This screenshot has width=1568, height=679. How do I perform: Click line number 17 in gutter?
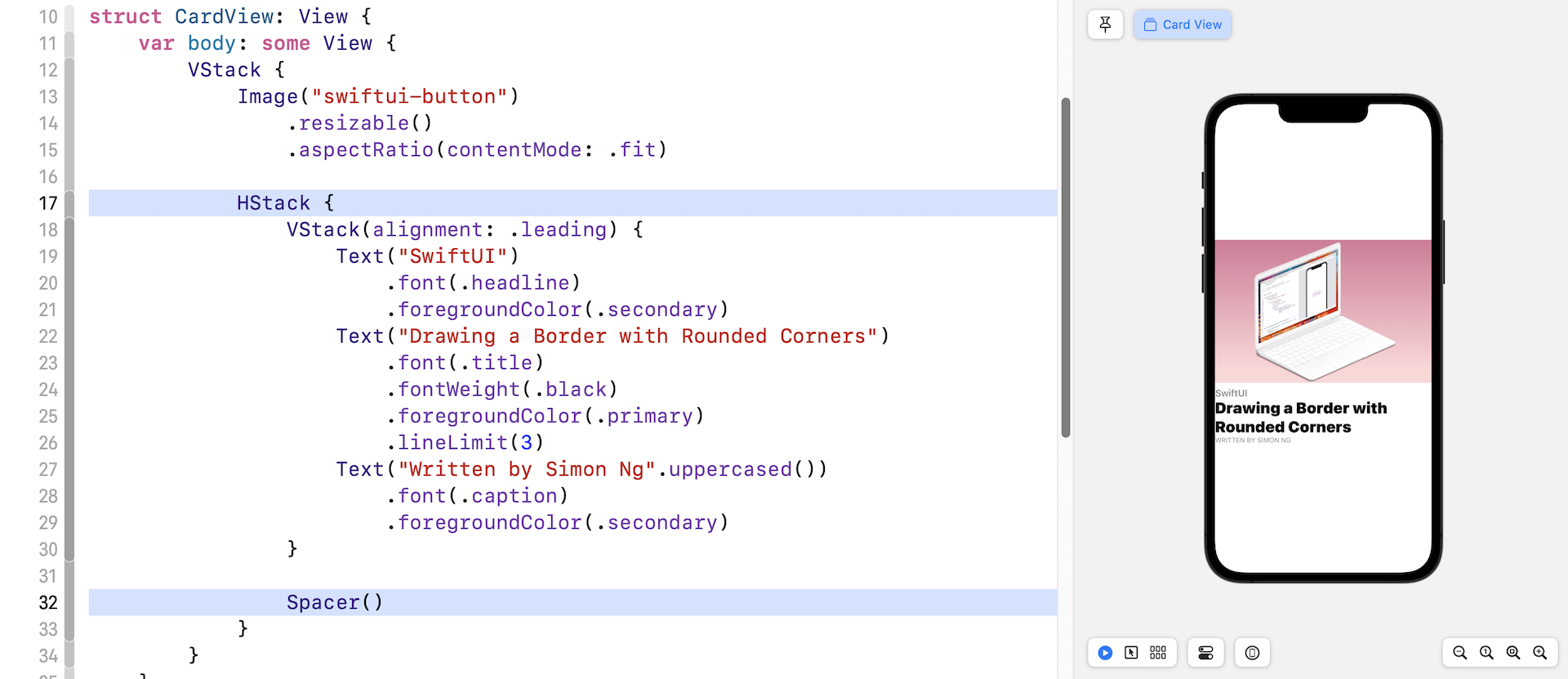[x=48, y=203]
